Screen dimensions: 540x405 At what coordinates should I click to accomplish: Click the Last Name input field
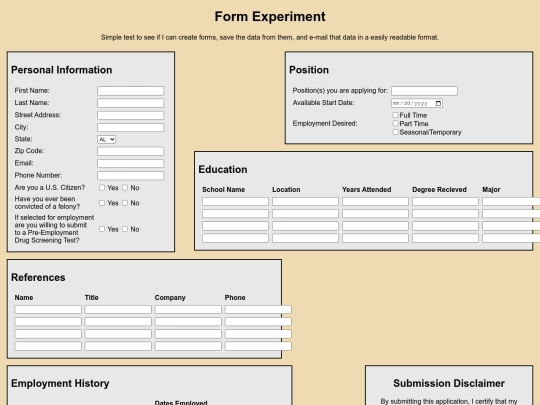tap(131, 103)
